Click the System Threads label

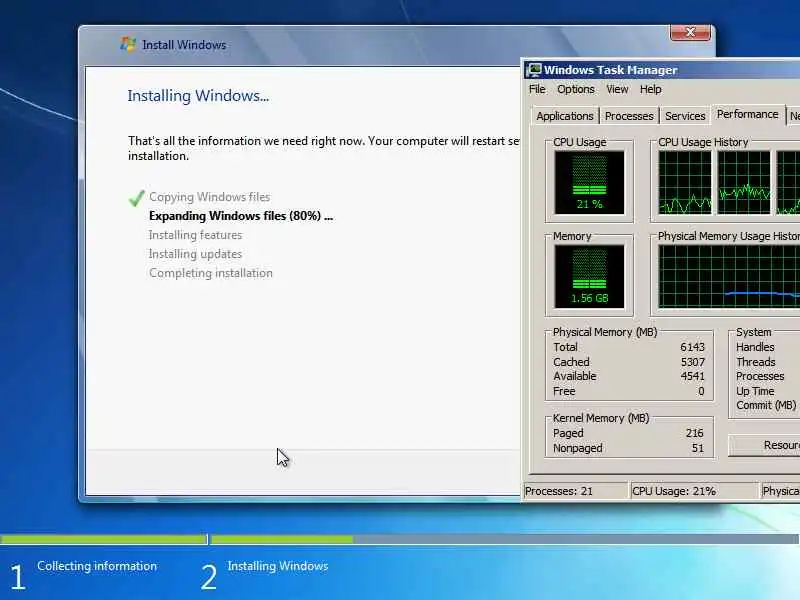(x=756, y=362)
